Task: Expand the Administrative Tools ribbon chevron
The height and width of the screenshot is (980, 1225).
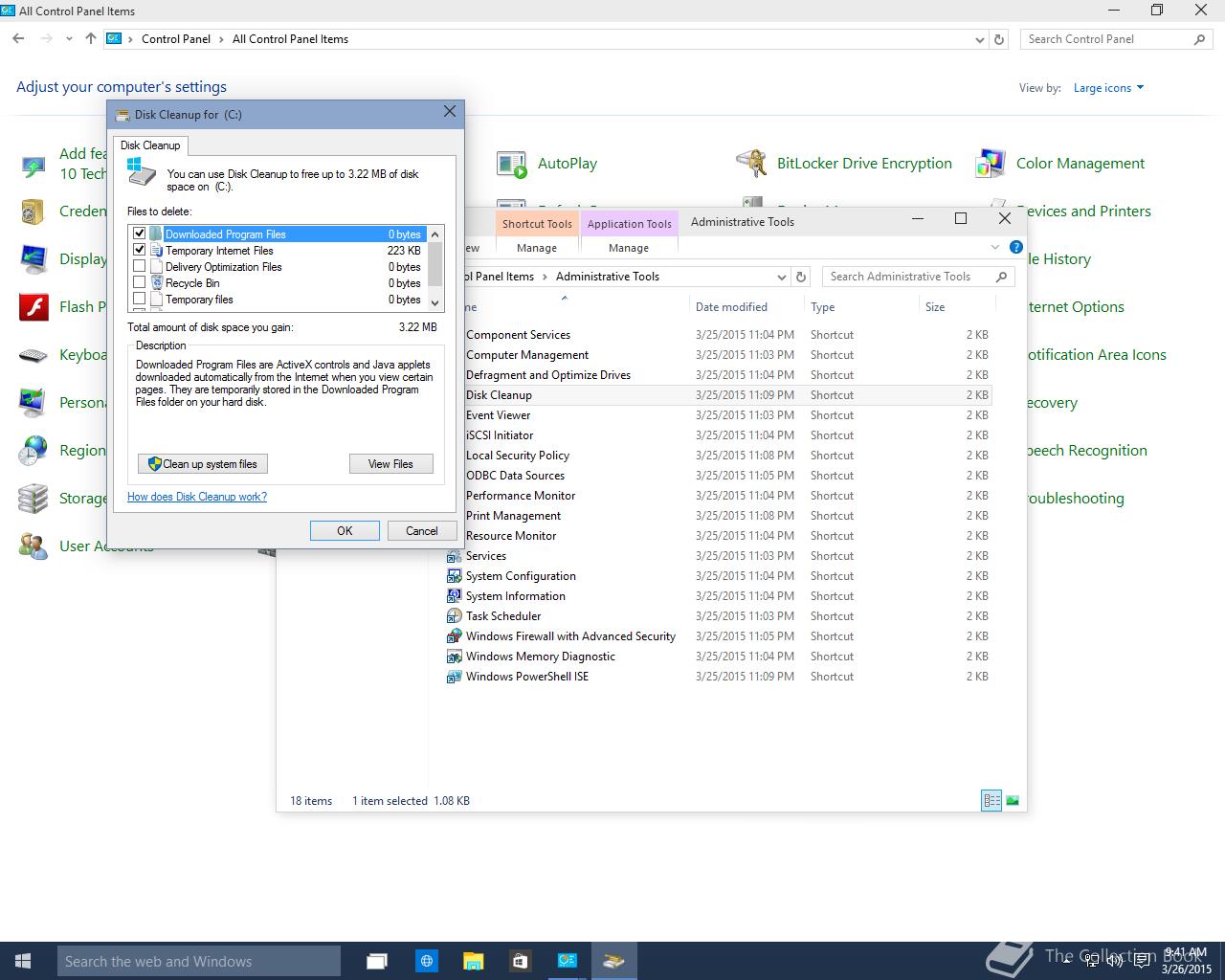Action: pos(995,248)
